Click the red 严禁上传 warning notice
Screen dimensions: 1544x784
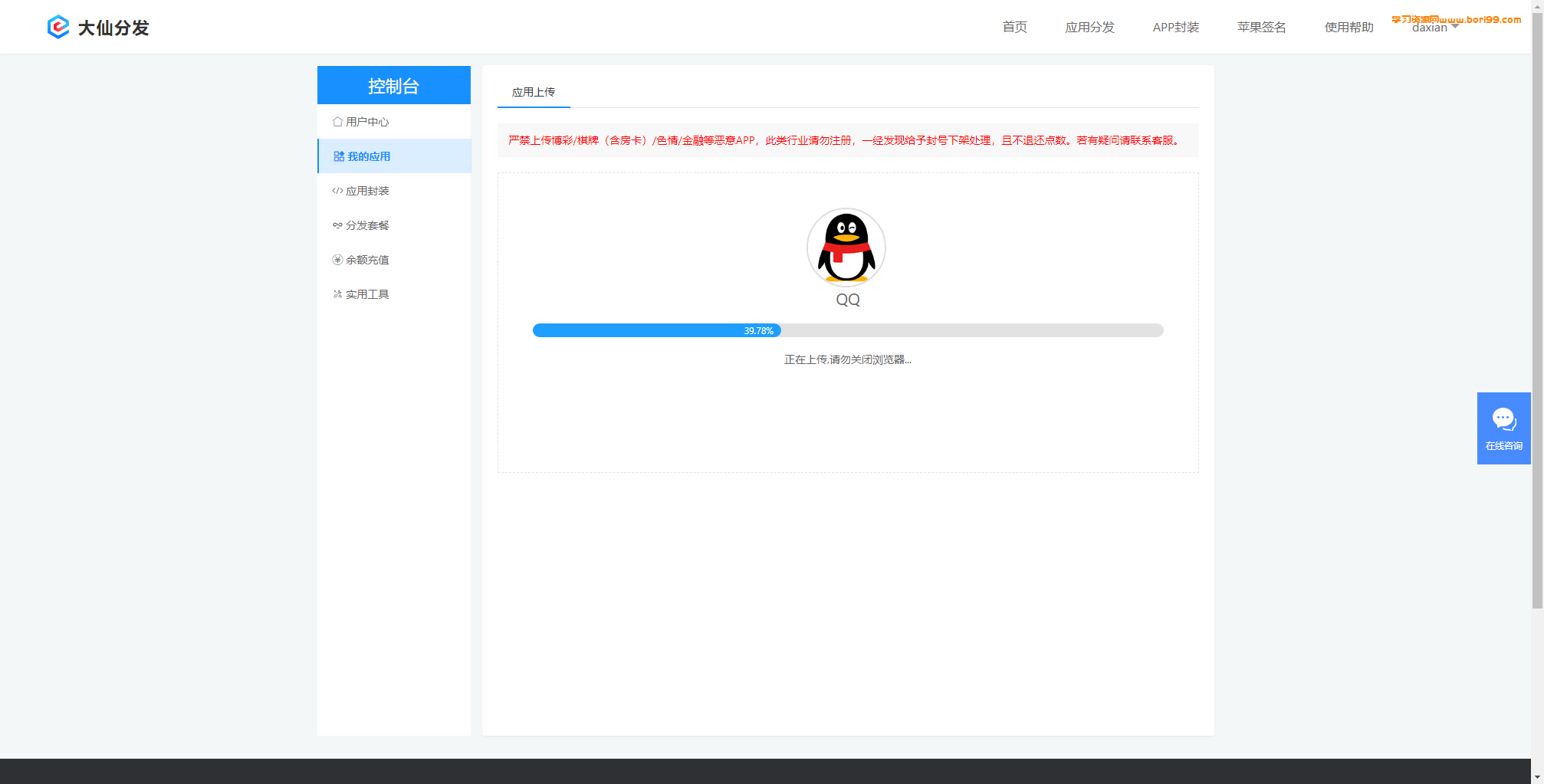(x=848, y=140)
